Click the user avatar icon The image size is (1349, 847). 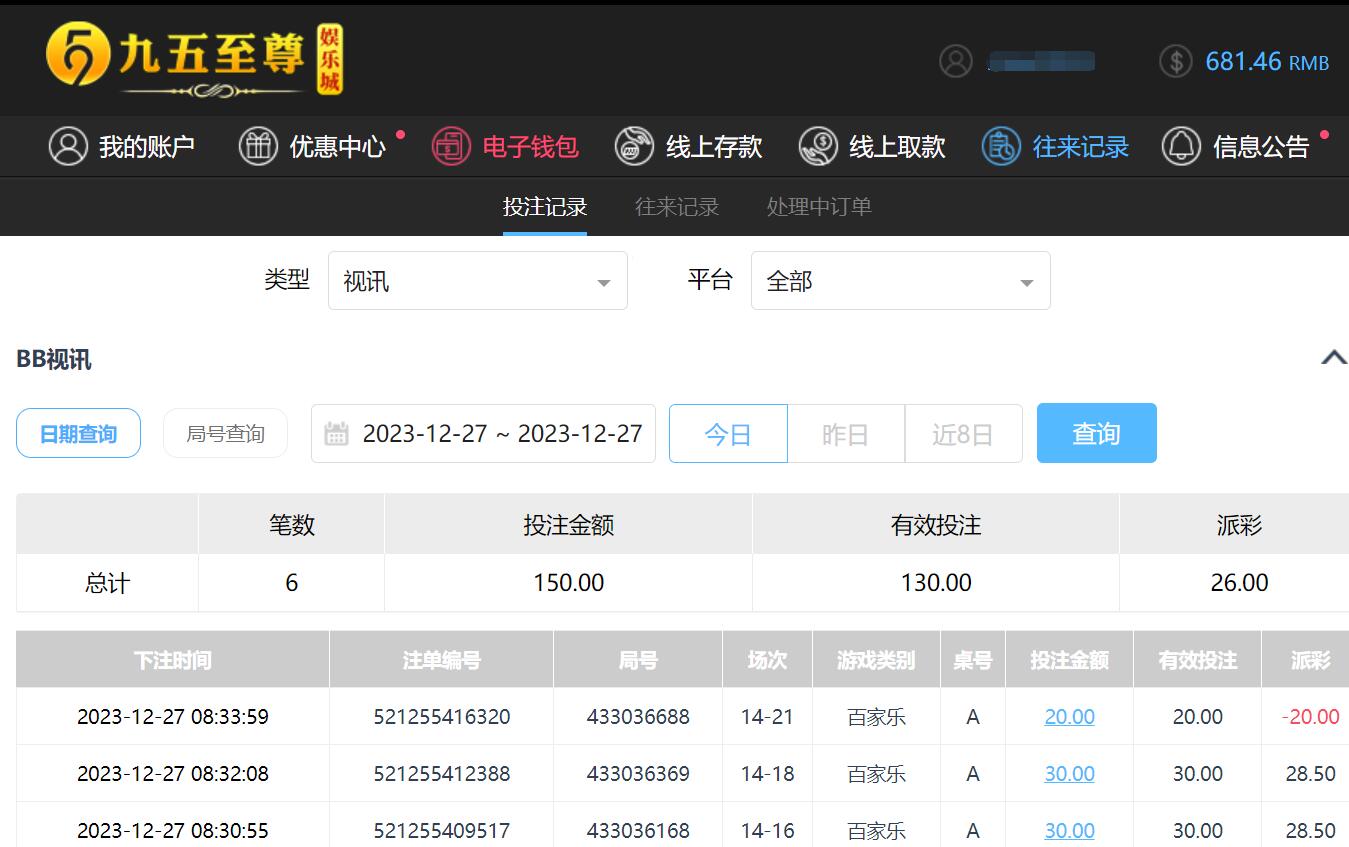956,61
